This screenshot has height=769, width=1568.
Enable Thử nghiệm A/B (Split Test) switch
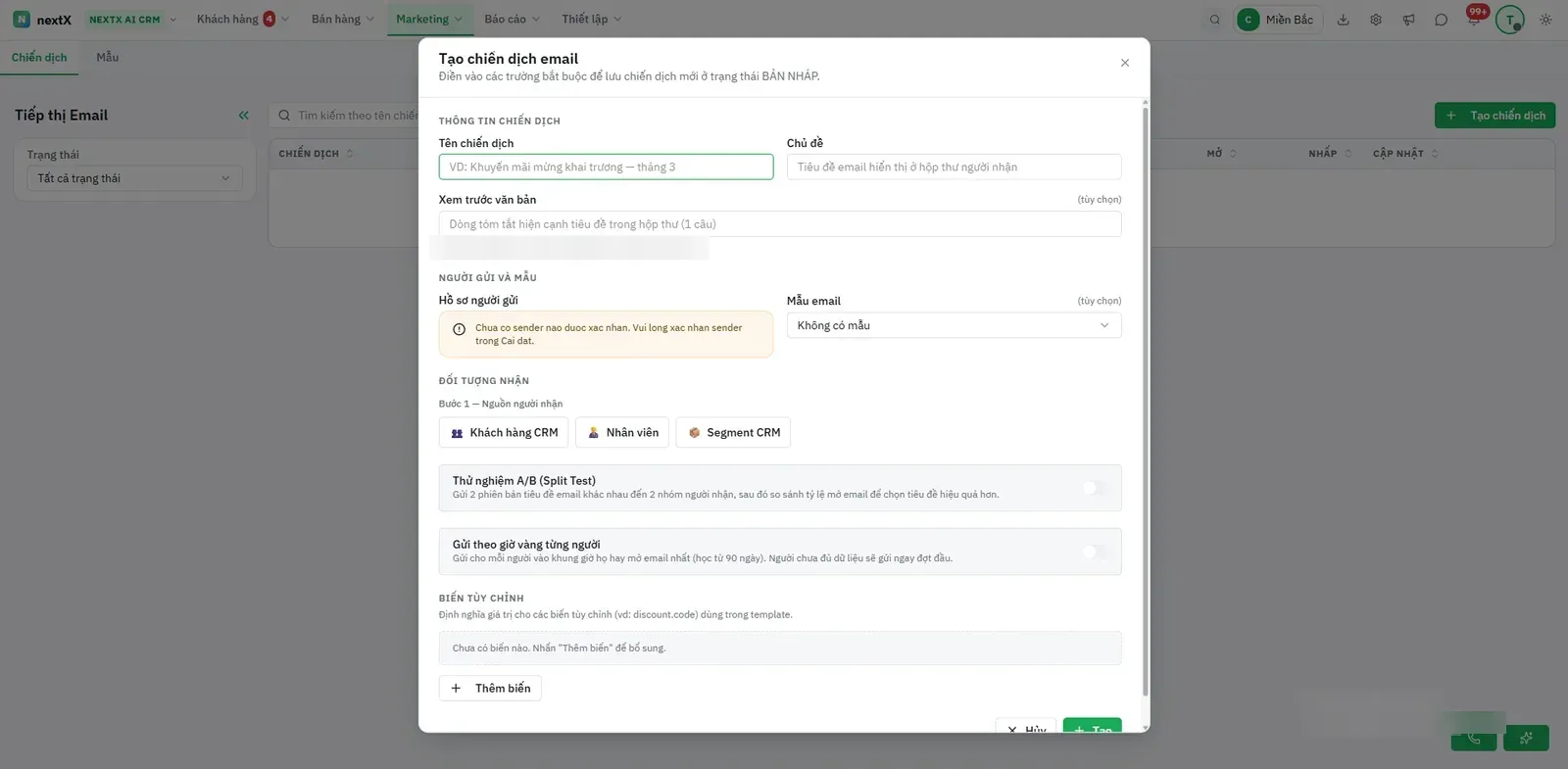click(x=1096, y=488)
